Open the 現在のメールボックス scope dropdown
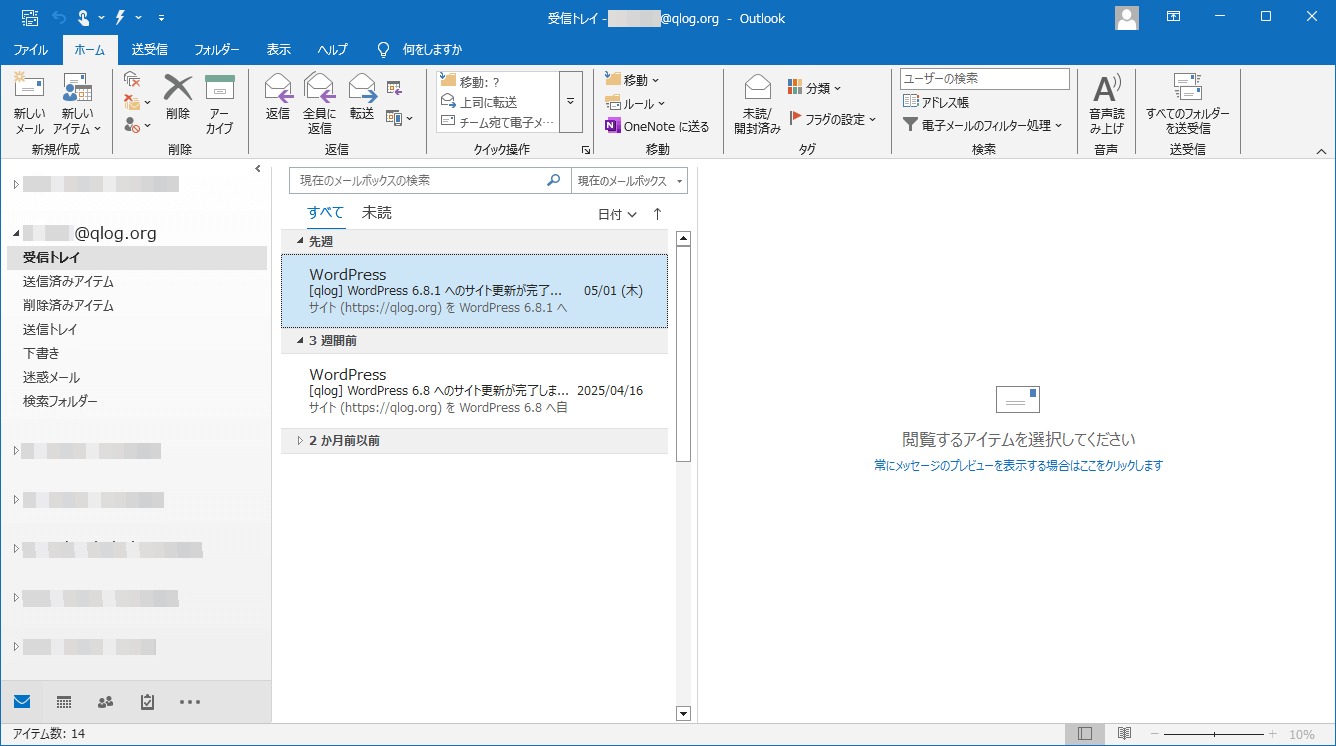The width and height of the screenshot is (1336, 746). (630, 181)
